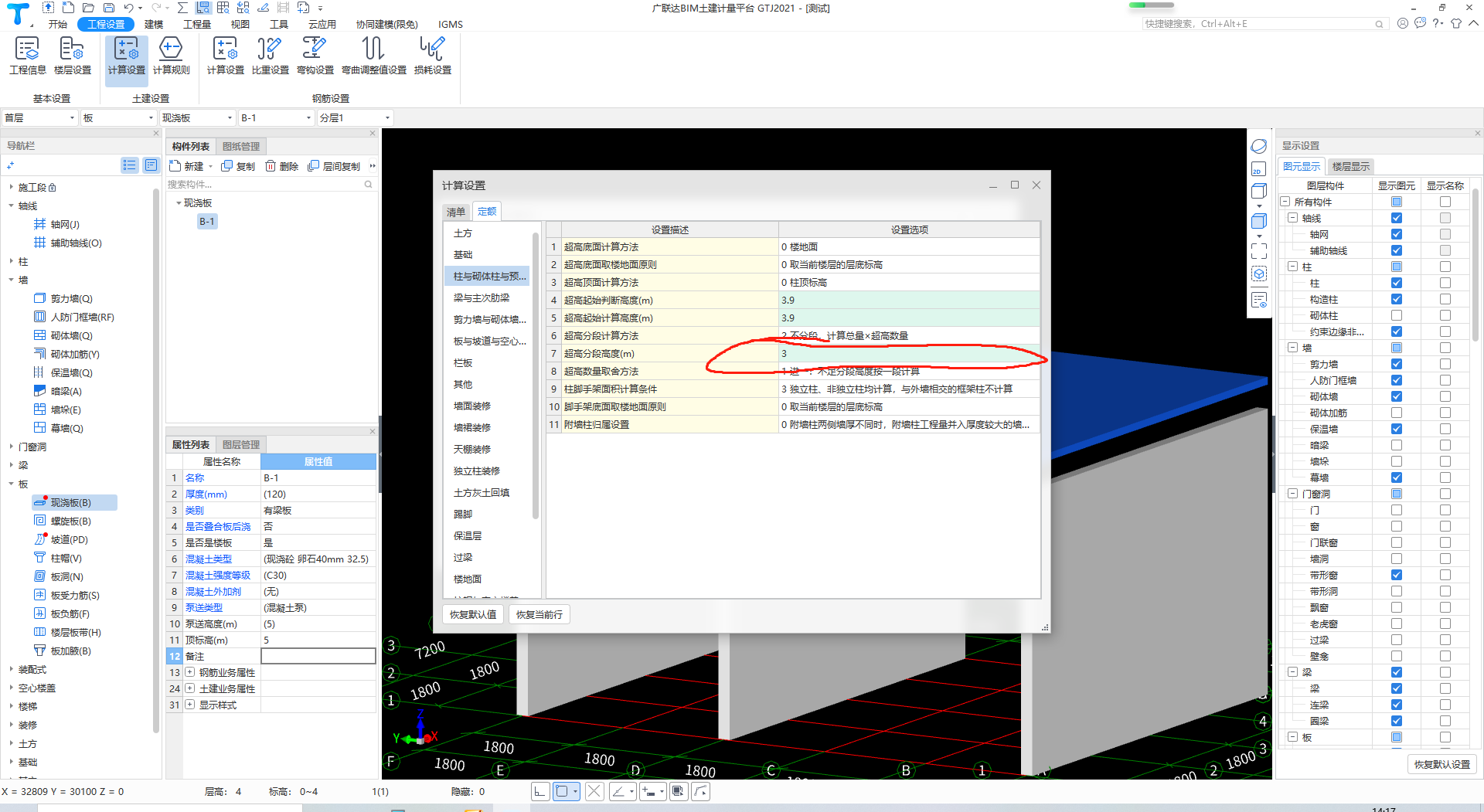Open 楼层设置 floor settings
1484x812 pixels.
pos(72,56)
